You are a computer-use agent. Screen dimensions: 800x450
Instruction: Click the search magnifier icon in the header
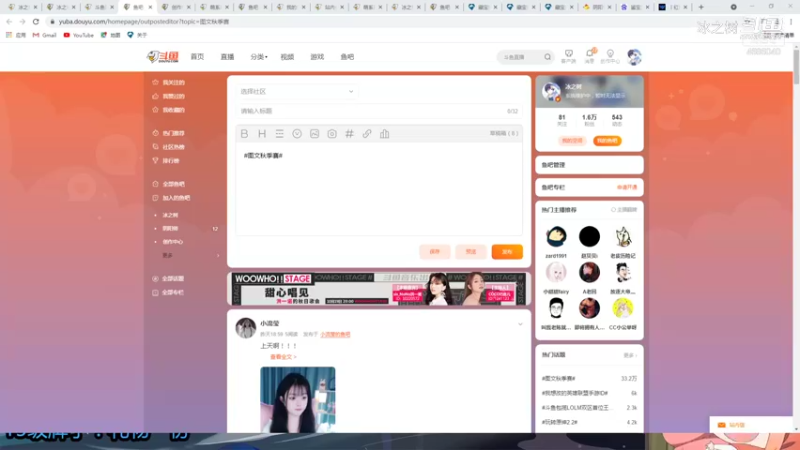point(547,57)
